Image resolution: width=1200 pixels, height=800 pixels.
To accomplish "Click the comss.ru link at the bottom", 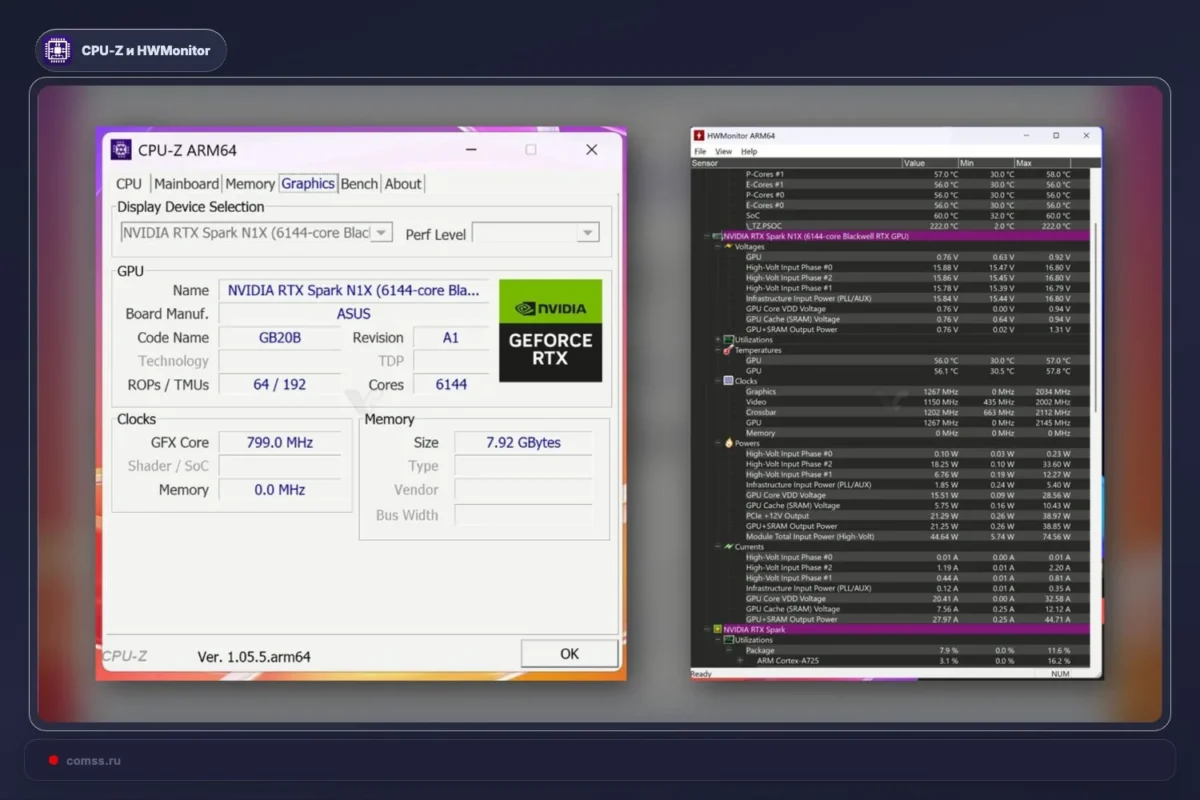I will (93, 761).
